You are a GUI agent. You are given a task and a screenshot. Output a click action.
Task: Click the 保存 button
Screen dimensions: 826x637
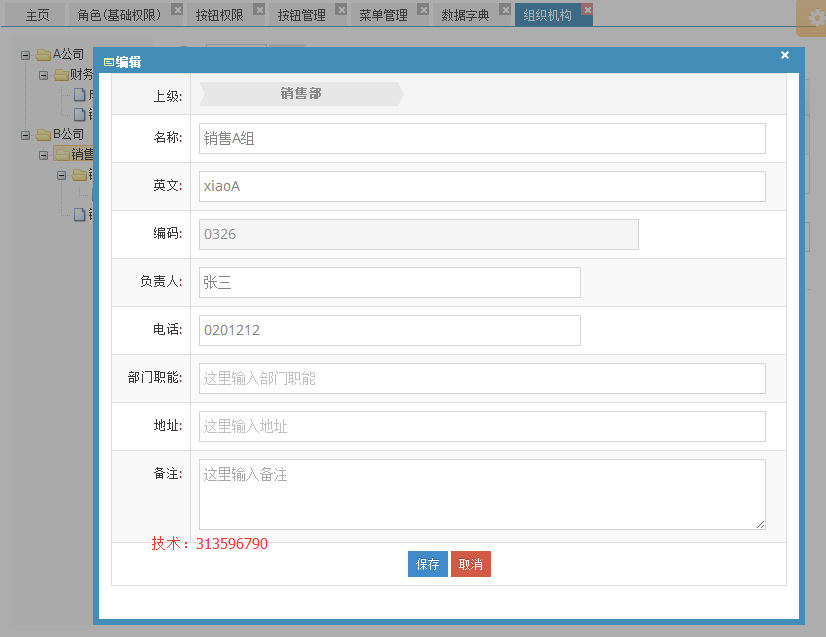[x=427, y=564]
